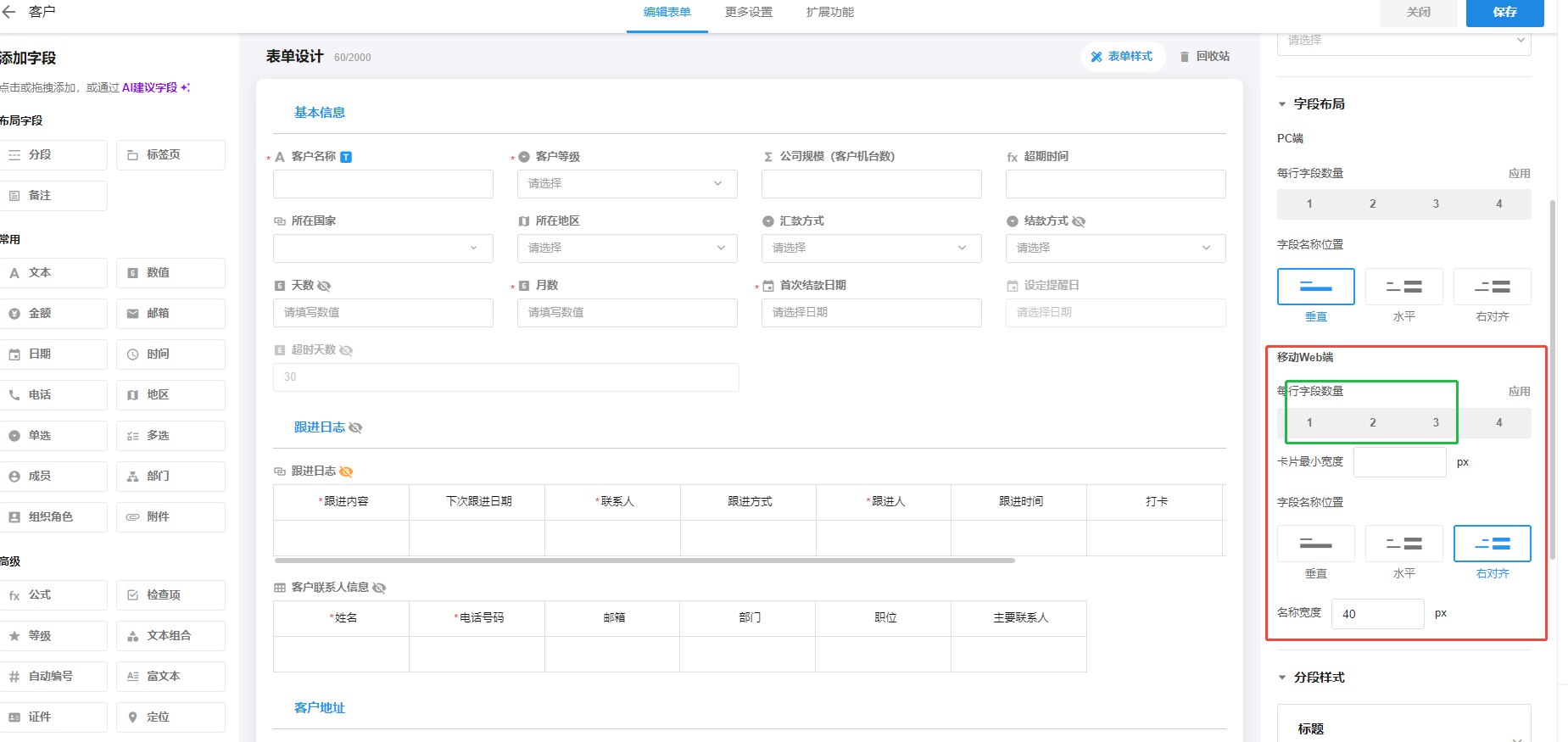The image size is (1568, 742).
Task: Add a 分段 layout field
Action: (53, 155)
